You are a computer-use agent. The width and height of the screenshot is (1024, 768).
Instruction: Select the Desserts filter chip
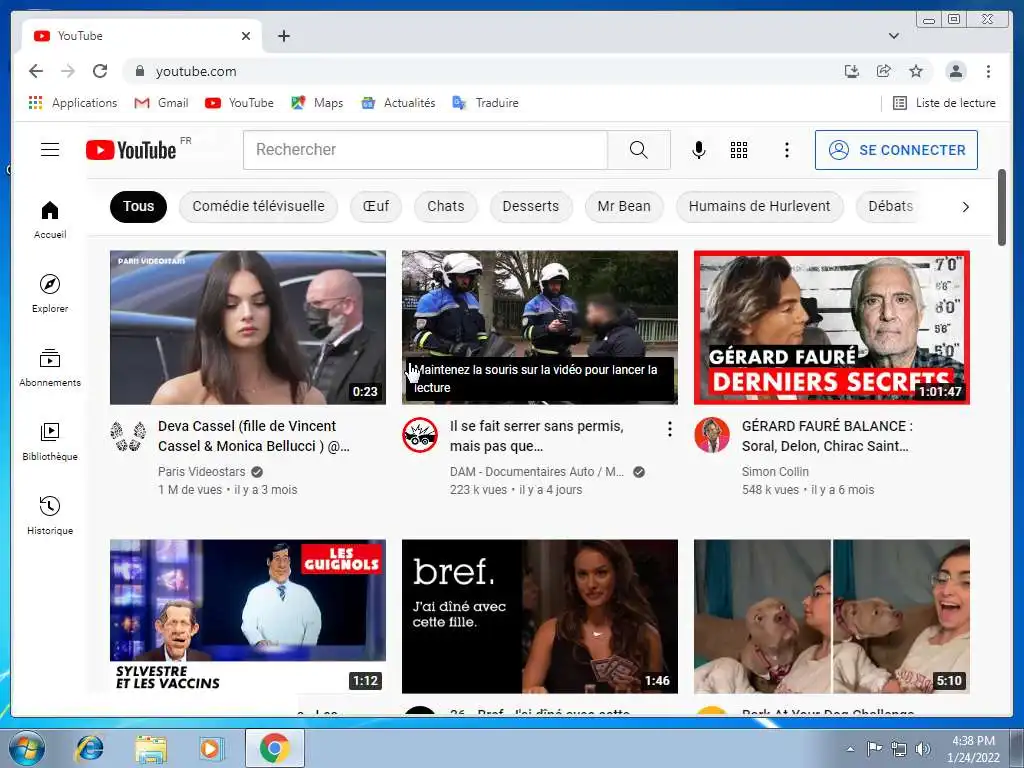pos(530,206)
